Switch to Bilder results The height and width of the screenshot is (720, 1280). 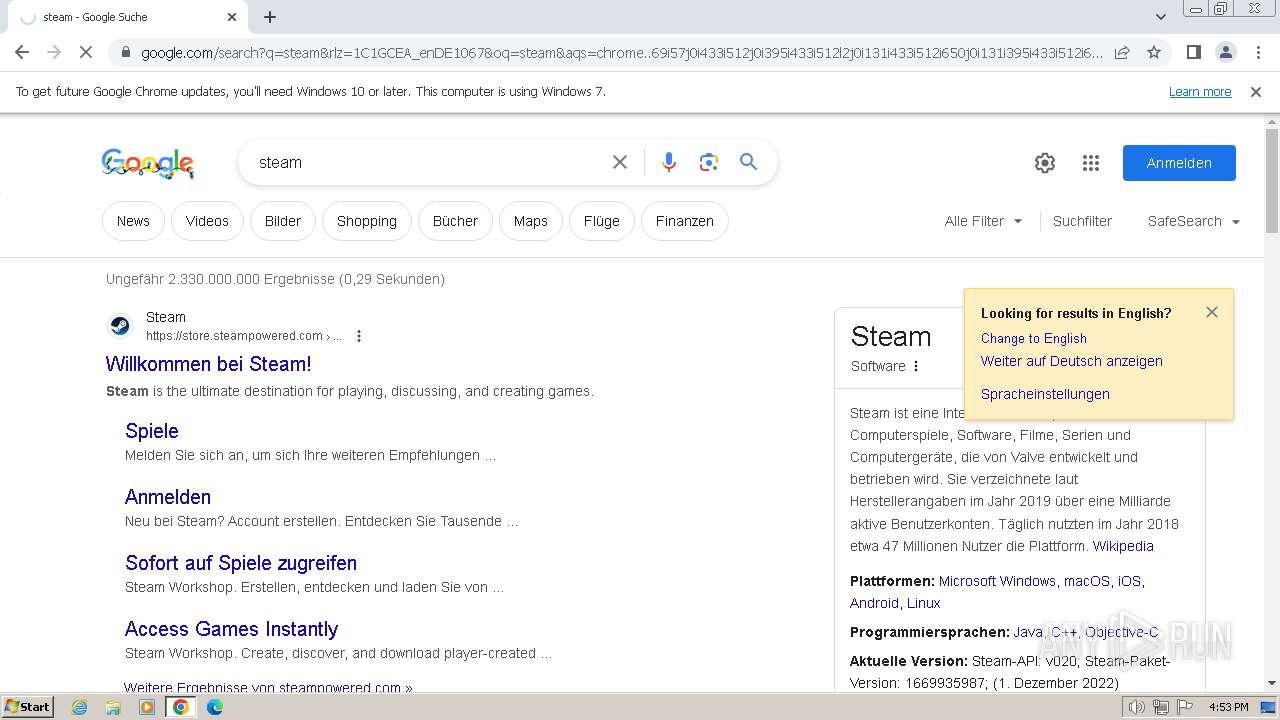coord(283,221)
